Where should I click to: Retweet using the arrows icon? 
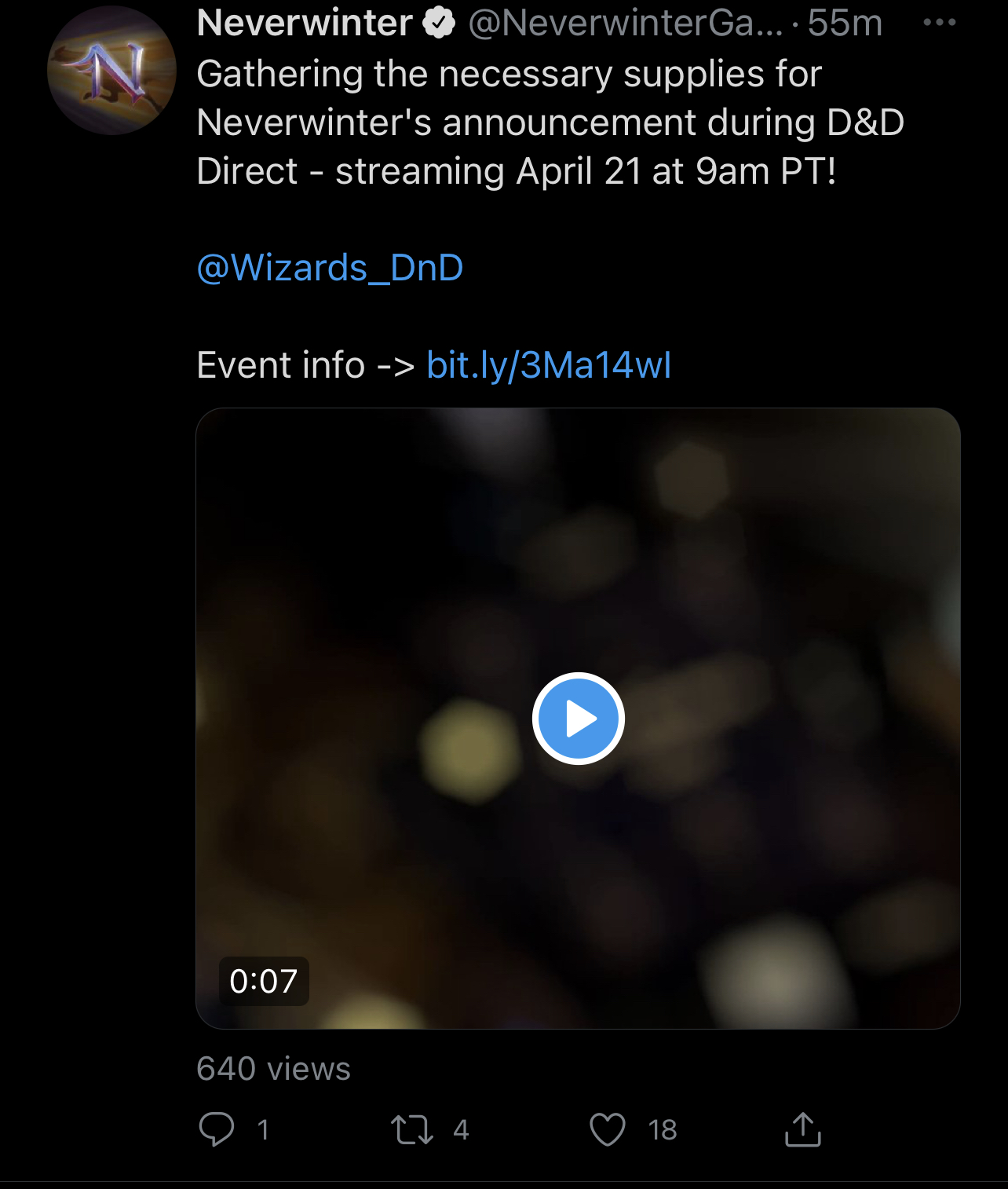(x=412, y=1129)
